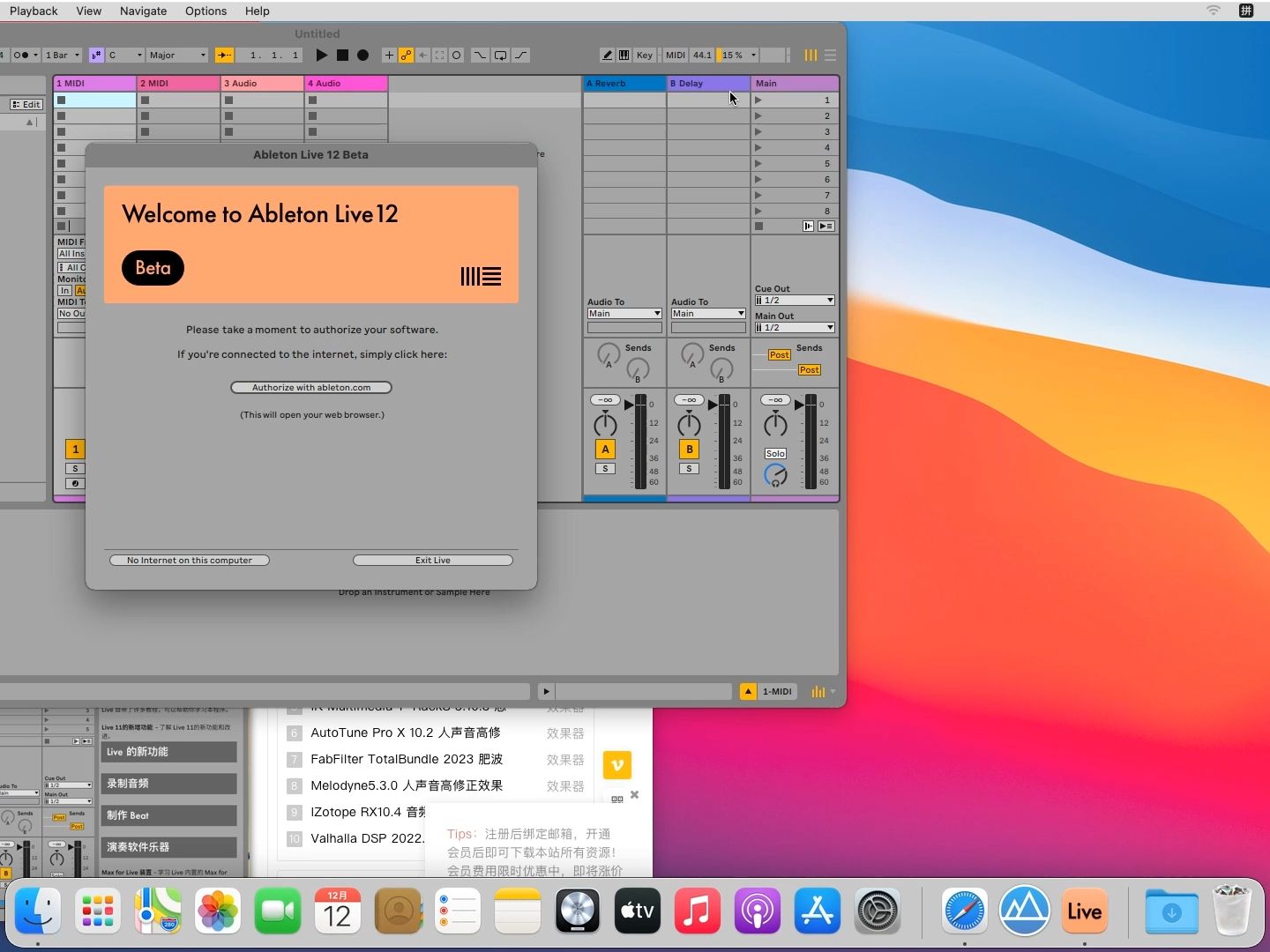Open the Navigate menu
This screenshot has height=952, width=1270.
143,11
